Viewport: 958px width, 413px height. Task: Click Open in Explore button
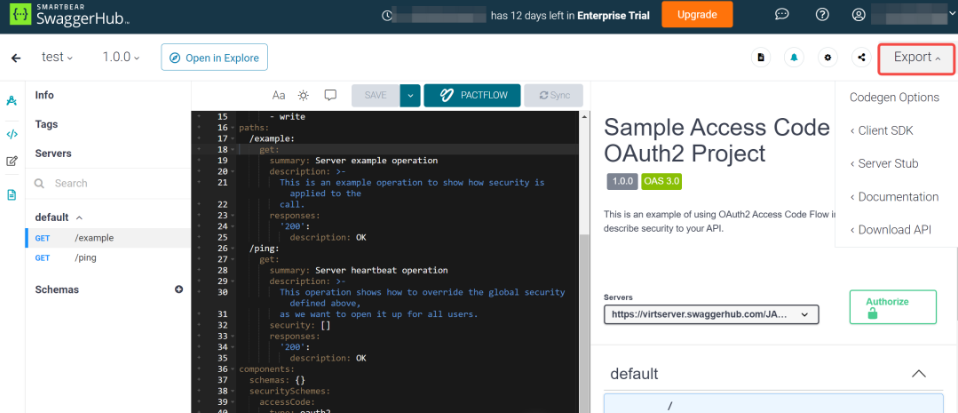point(214,57)
